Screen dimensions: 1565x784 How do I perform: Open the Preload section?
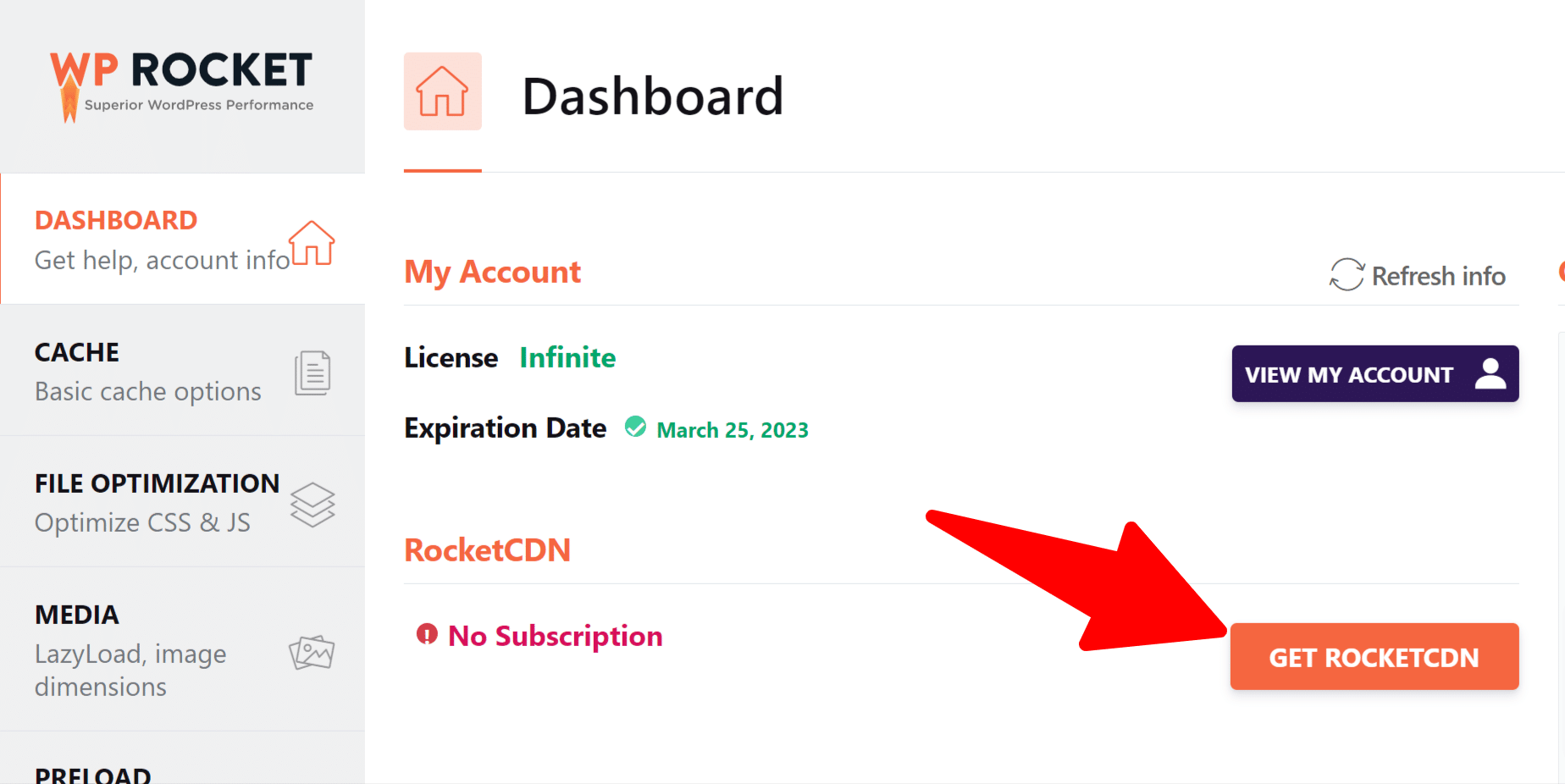[x=93, y=772]
